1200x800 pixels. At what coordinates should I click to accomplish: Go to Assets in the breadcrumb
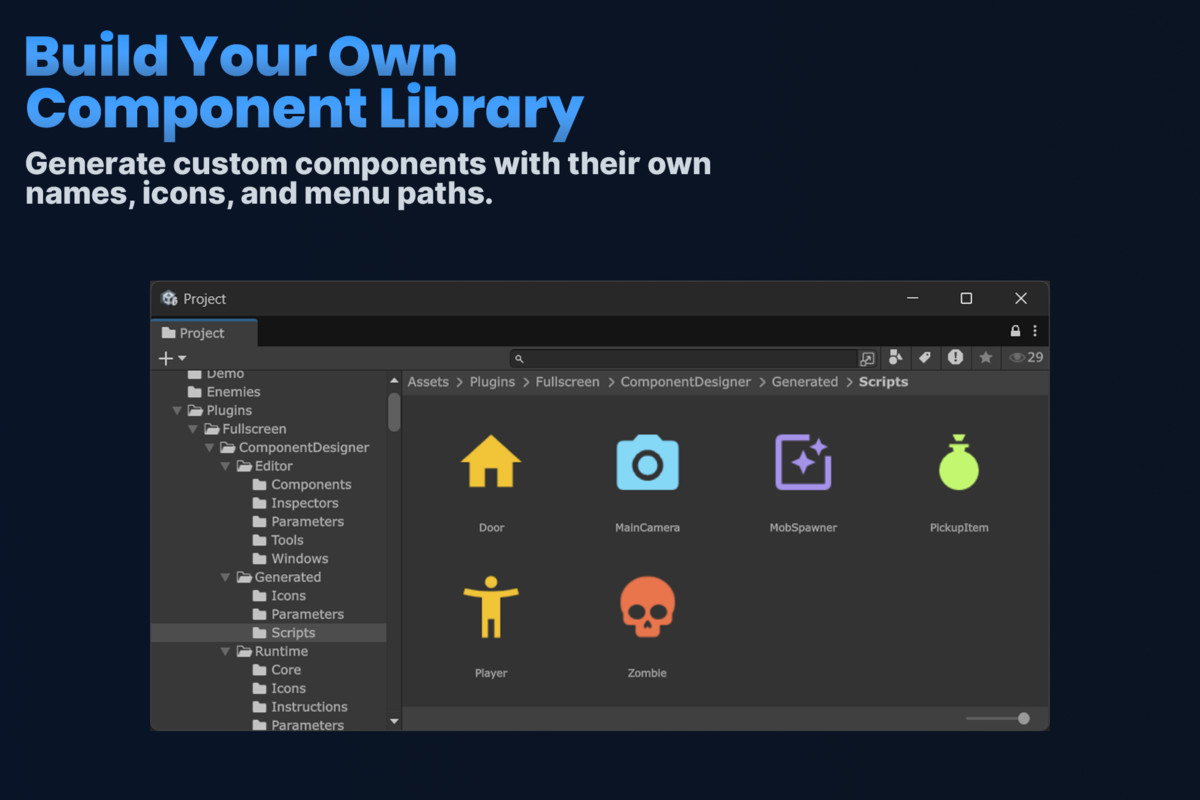[x=428, y=382]
